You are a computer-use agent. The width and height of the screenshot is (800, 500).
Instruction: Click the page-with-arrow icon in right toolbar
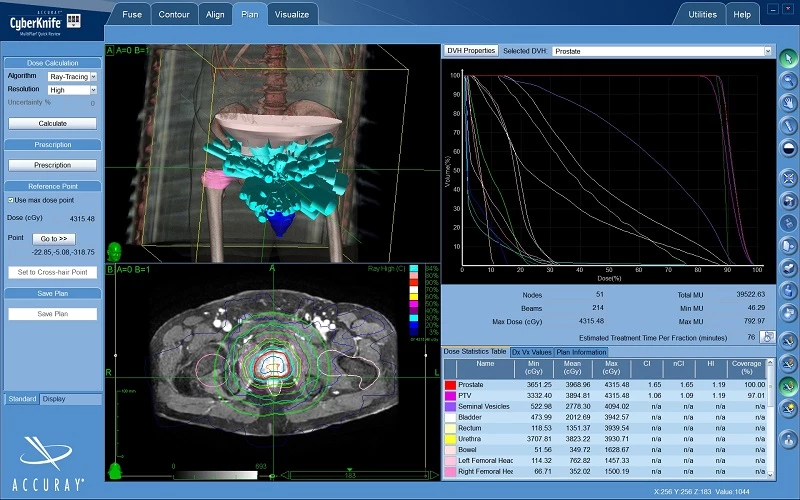tap(788, 245)
